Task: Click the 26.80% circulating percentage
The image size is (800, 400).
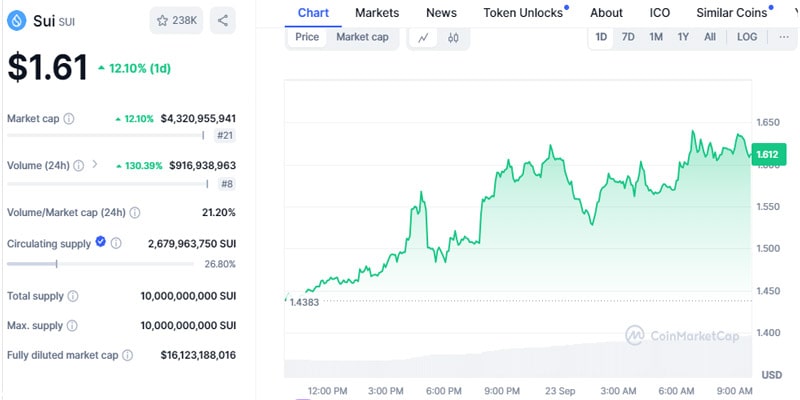Action: pyautogui.click(x=220, y=264)
